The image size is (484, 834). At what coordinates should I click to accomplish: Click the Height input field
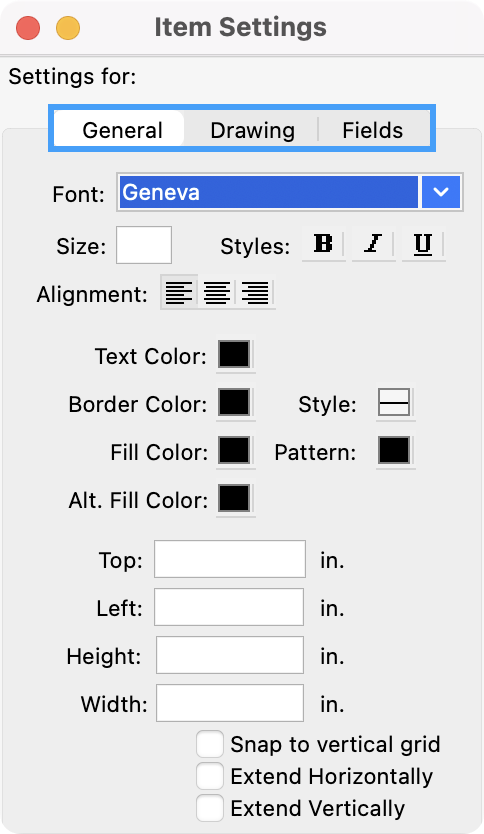coord(230,655)
